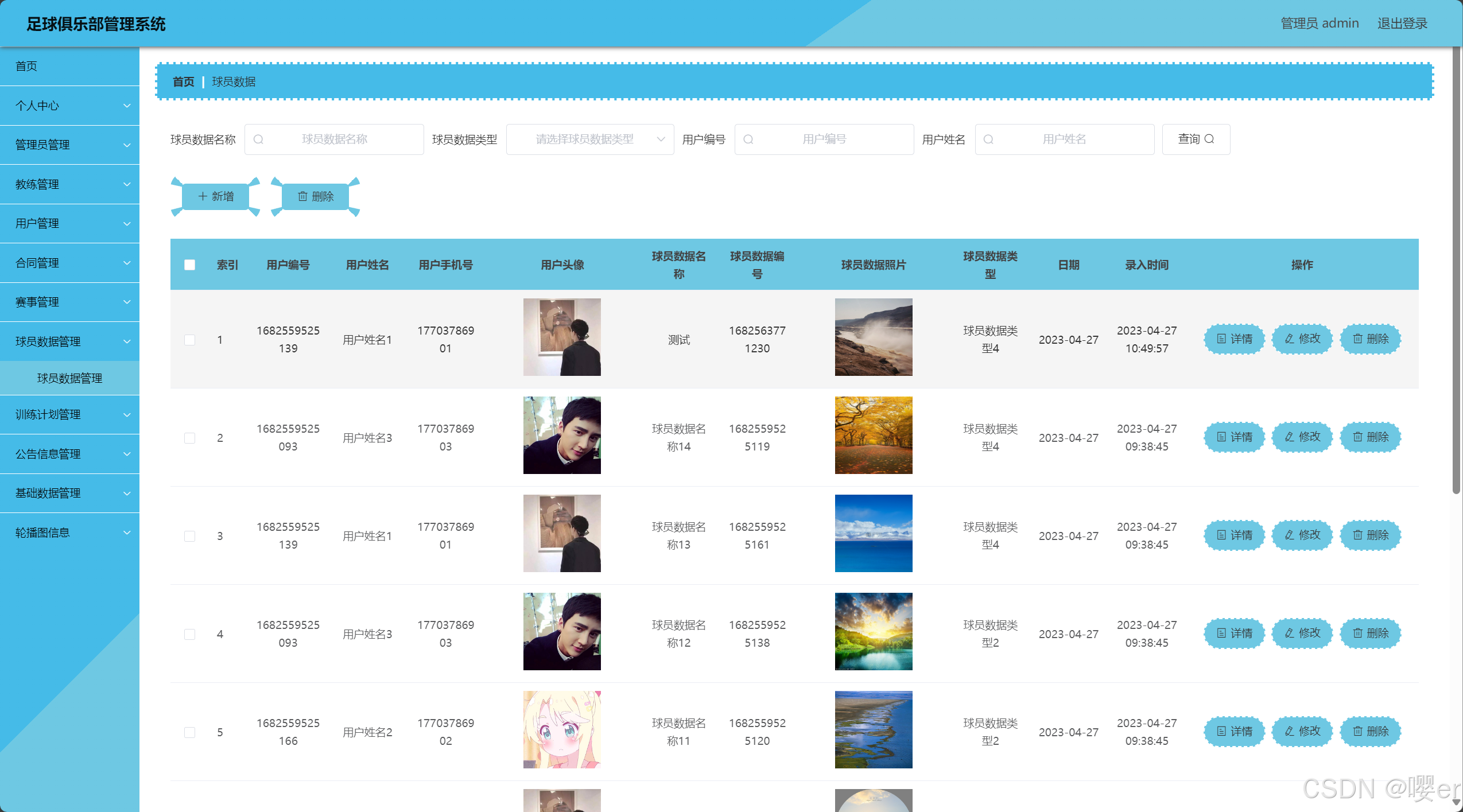Expand the 赛事管理 sidebar section
Viewport: 1463px width, 812px height.
[69, 302]
